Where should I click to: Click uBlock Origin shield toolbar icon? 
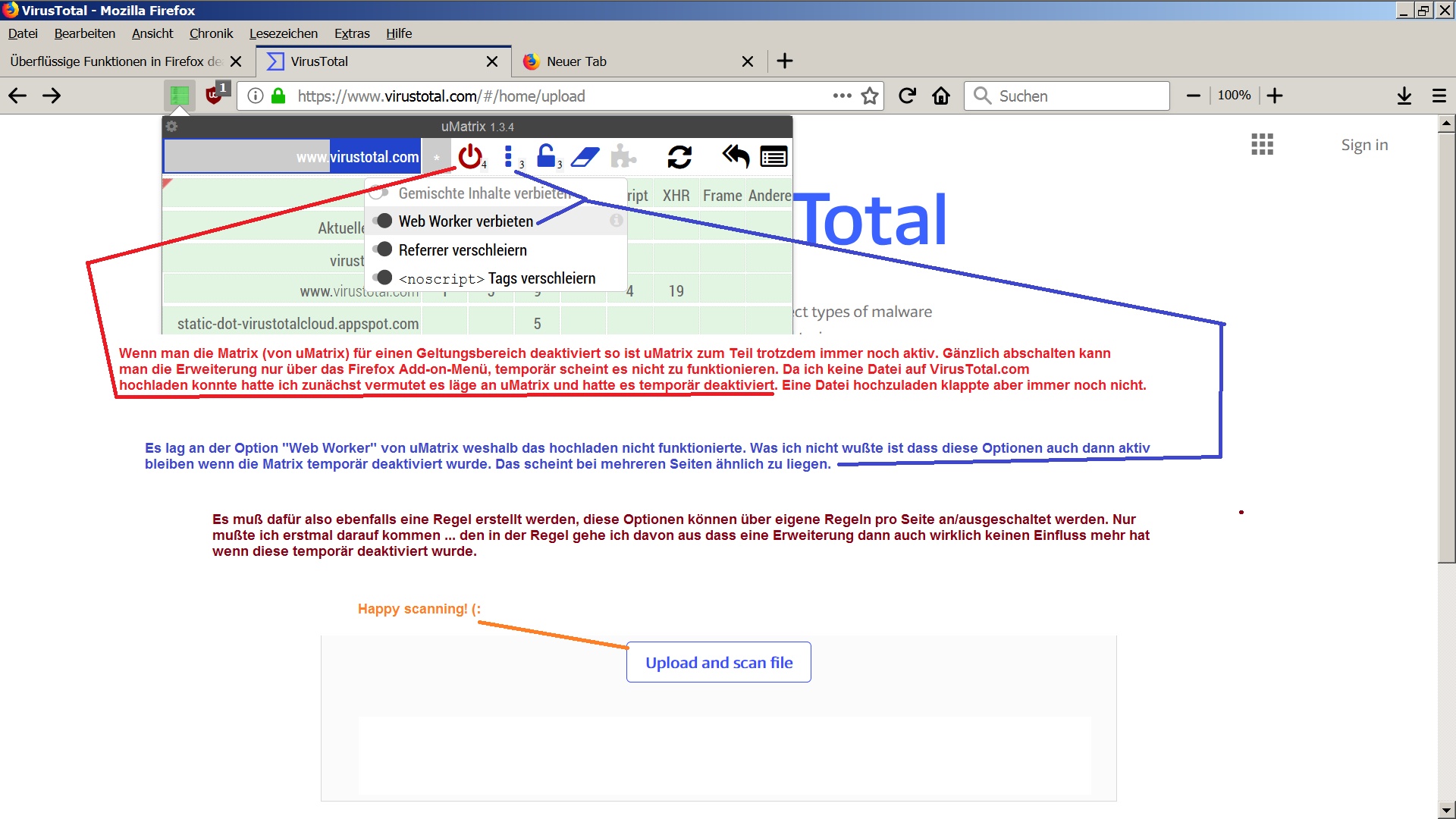[x=215, y=96]
